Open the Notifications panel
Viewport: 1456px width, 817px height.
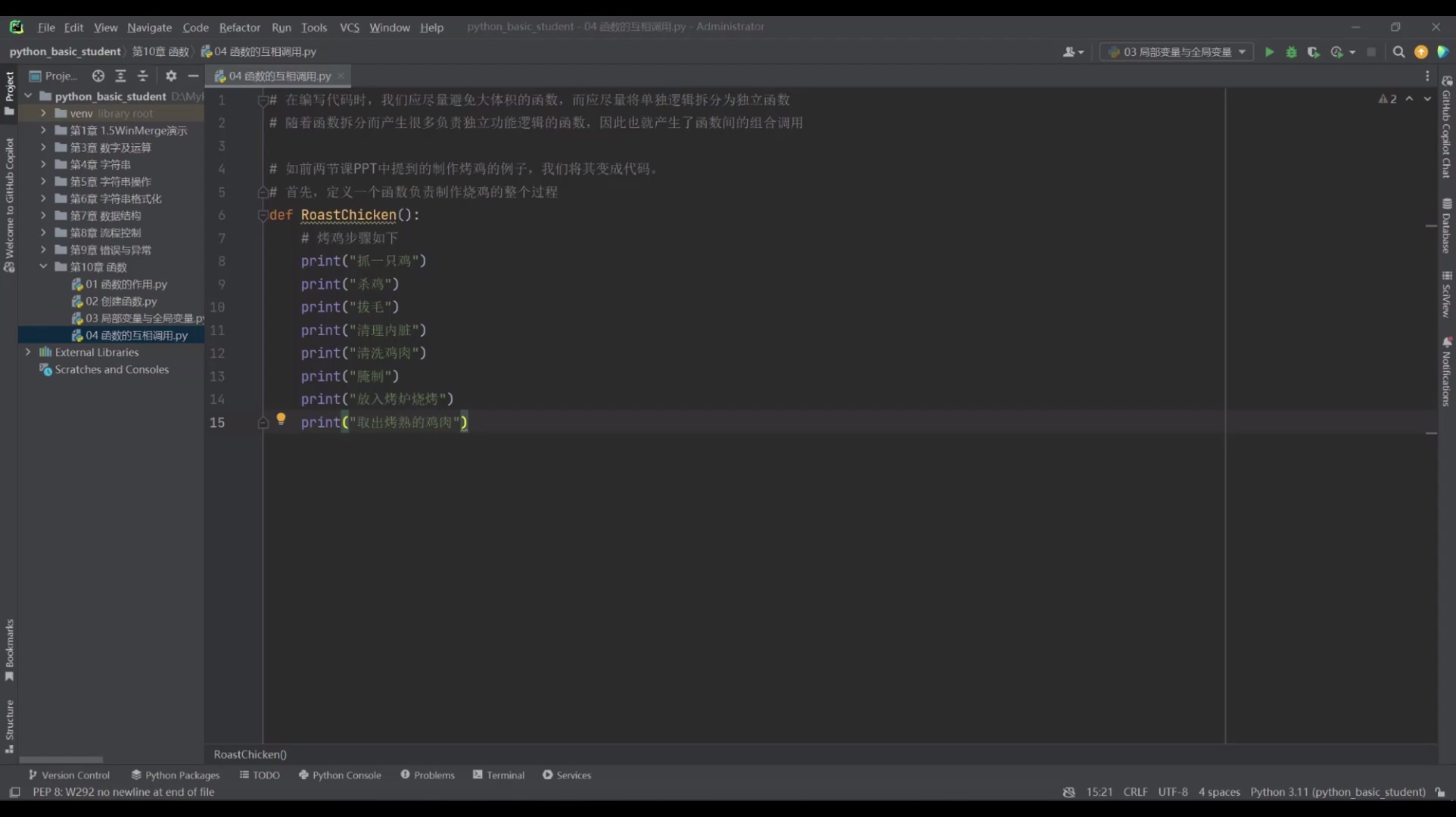click(x=1446, y=371)
